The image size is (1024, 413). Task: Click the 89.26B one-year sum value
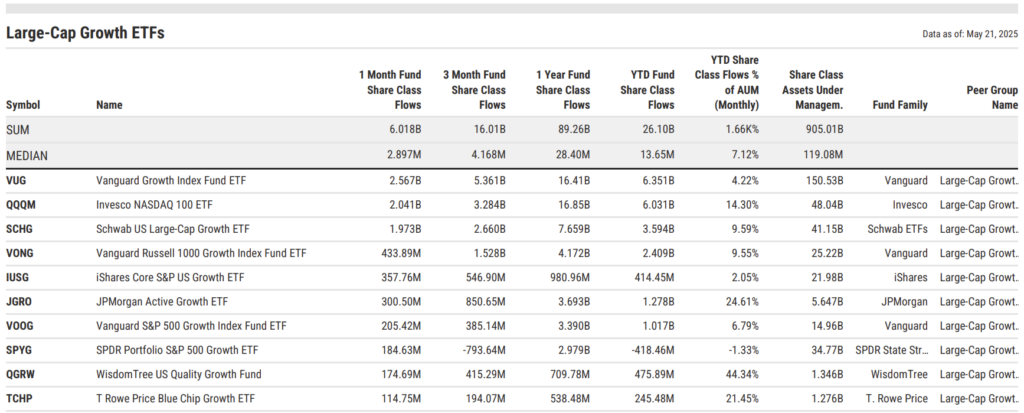pyautogui.click(x=572, y=130)
